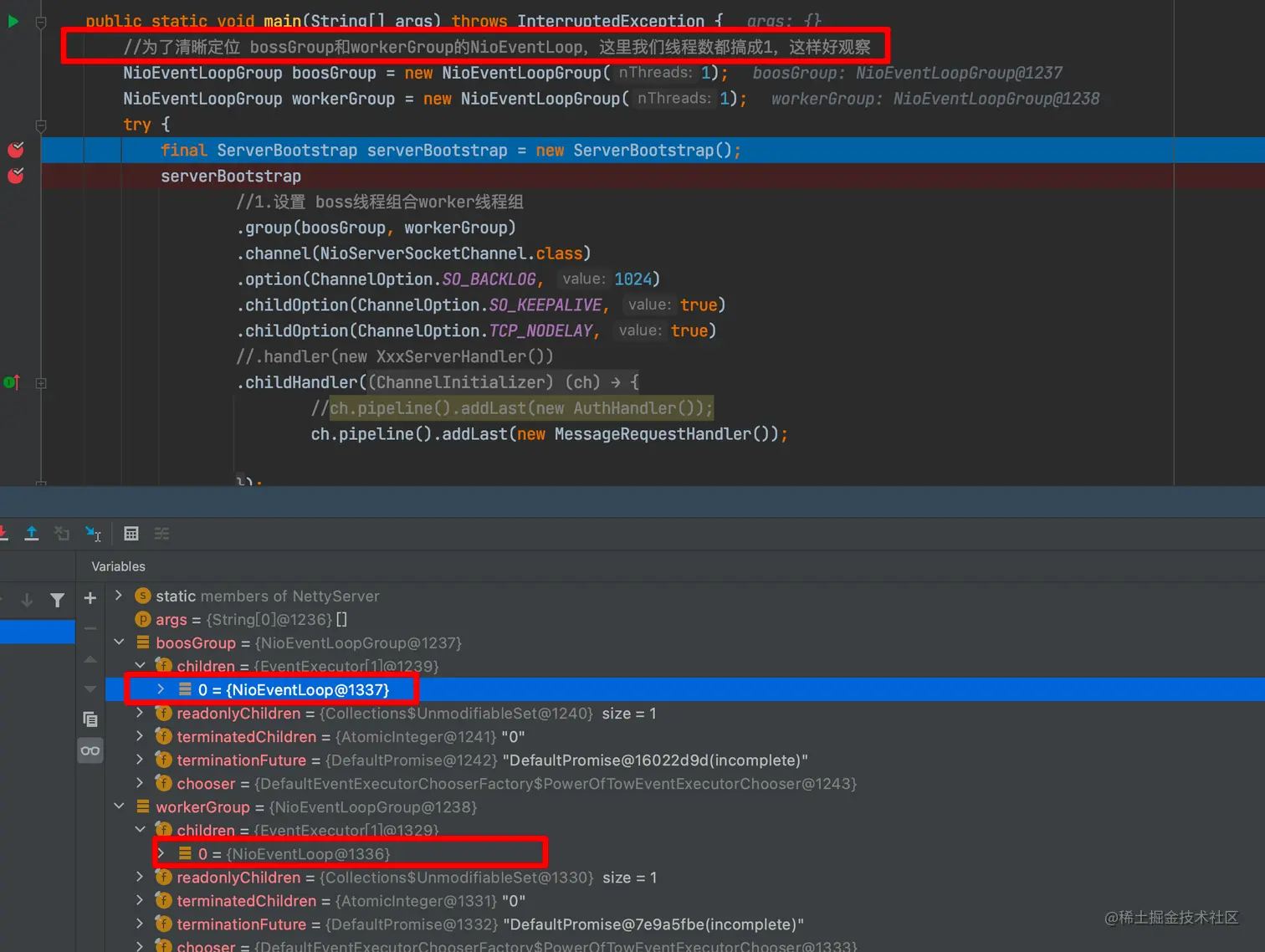Screen dimensions: 1265x952
Task: Click the (ChannelInitializer) cast in childHandler
Action: [461, 381]
